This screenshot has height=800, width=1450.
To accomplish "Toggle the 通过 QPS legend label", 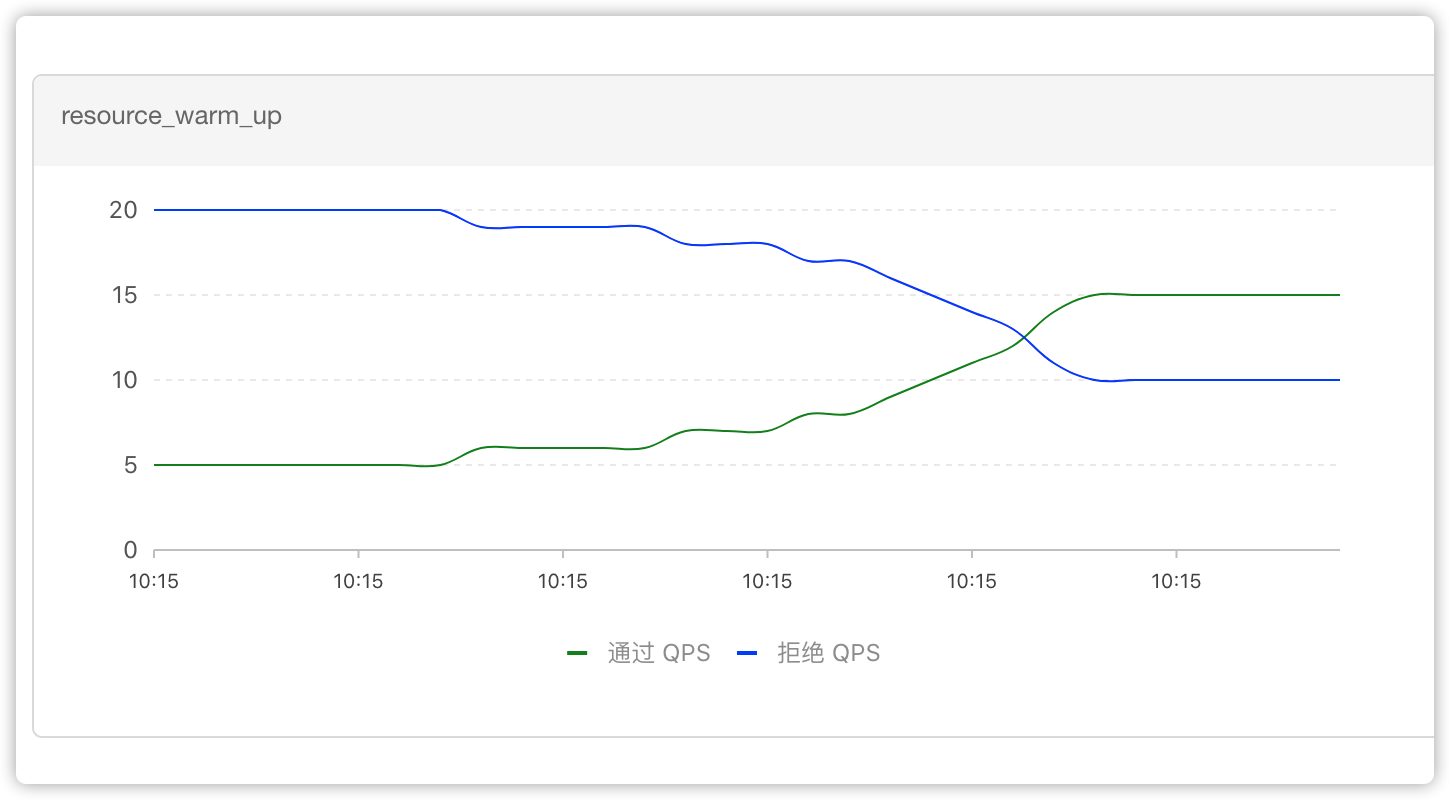I will click(x=659, y=654).
